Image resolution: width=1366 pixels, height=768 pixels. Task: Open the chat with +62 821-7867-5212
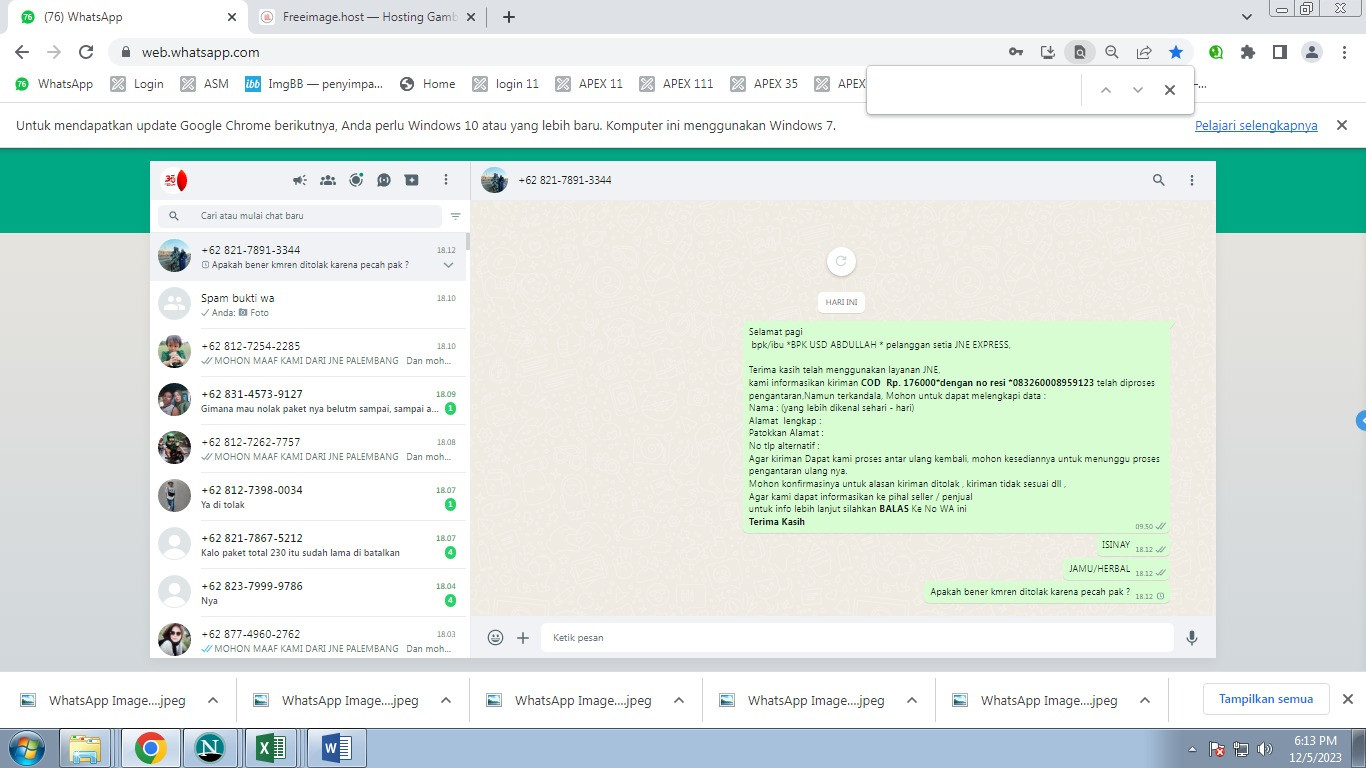[x=308, y=545]
